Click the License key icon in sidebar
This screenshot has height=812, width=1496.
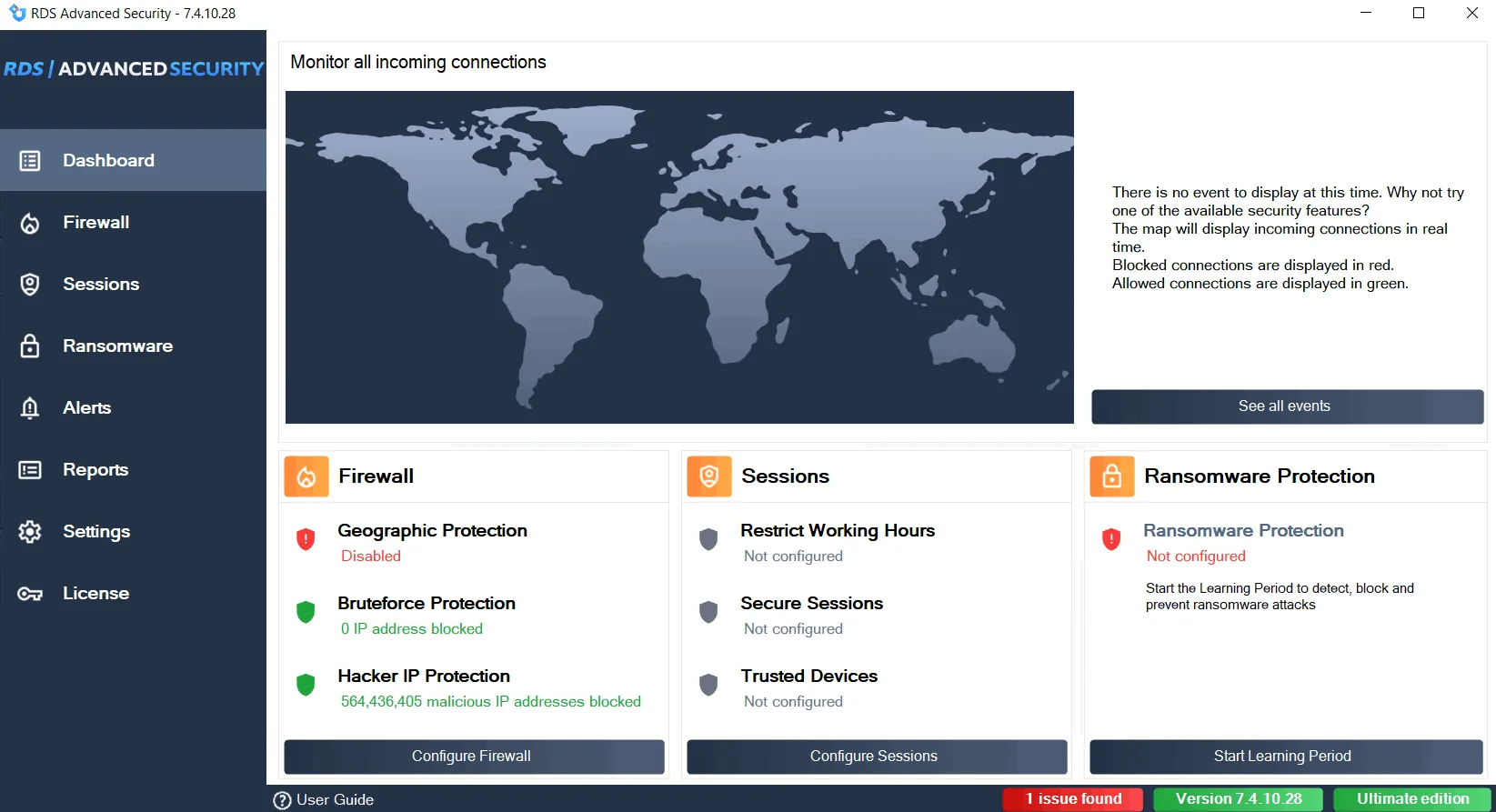pos(30,594)
